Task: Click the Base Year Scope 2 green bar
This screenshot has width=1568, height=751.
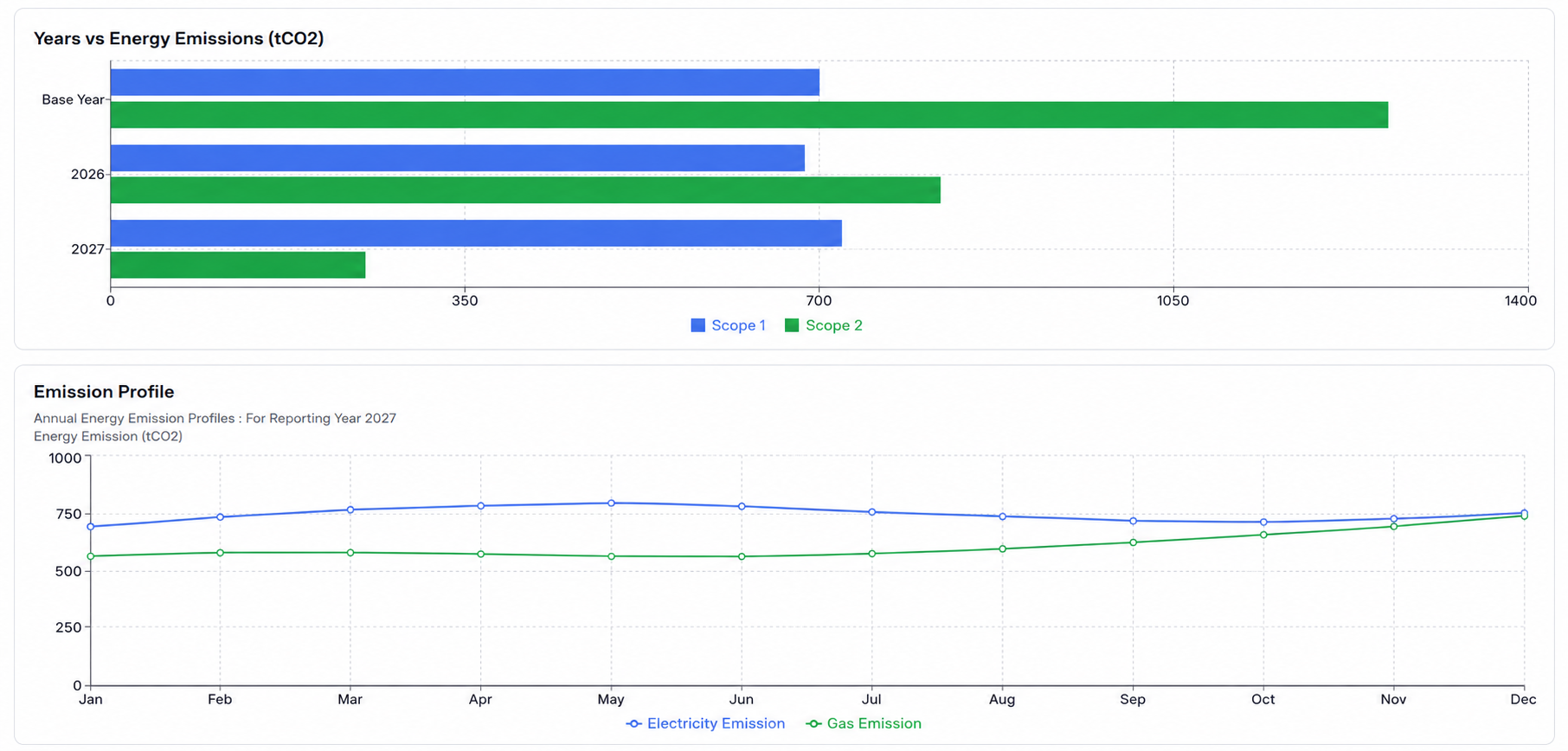Action: pos(749,115)
